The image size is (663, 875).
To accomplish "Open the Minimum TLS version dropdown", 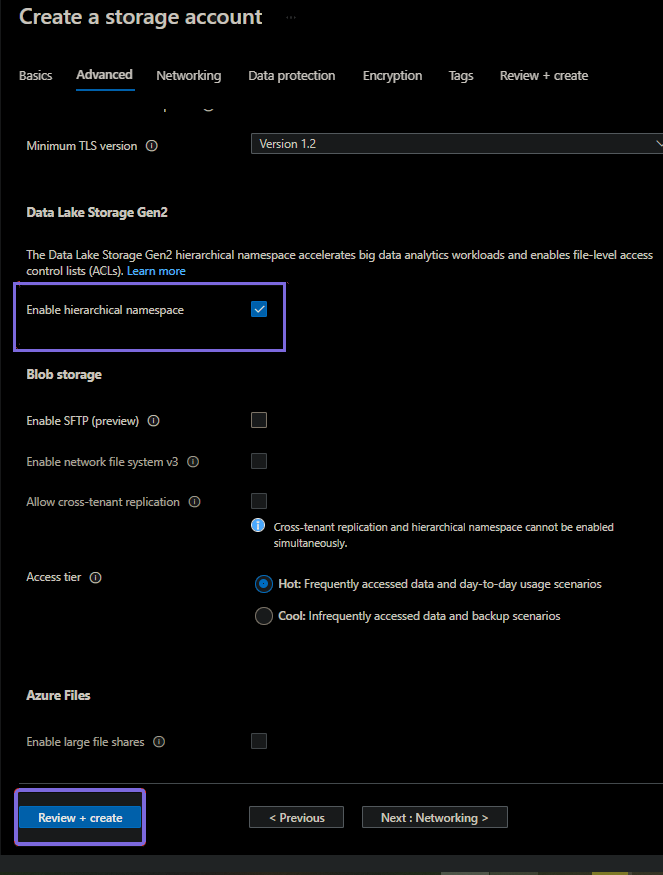I will 456,144.
